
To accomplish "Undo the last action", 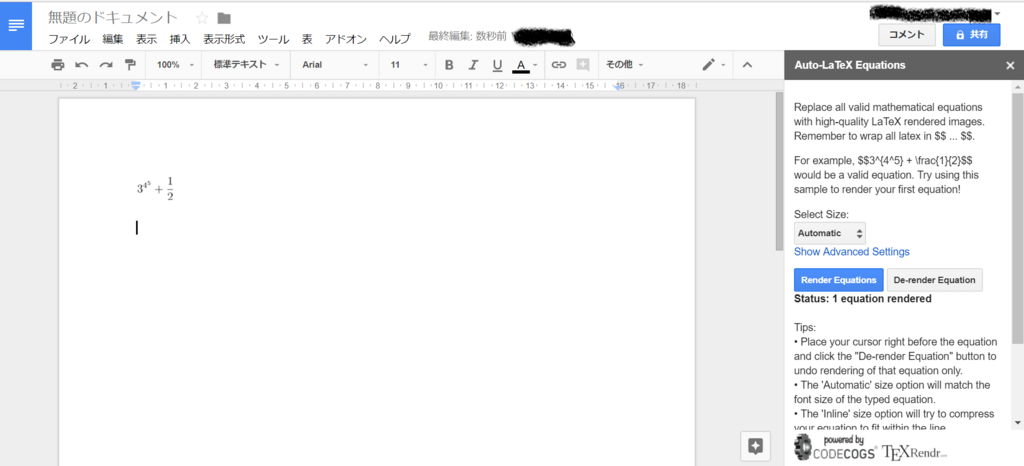I will click(x=82, y=65).
